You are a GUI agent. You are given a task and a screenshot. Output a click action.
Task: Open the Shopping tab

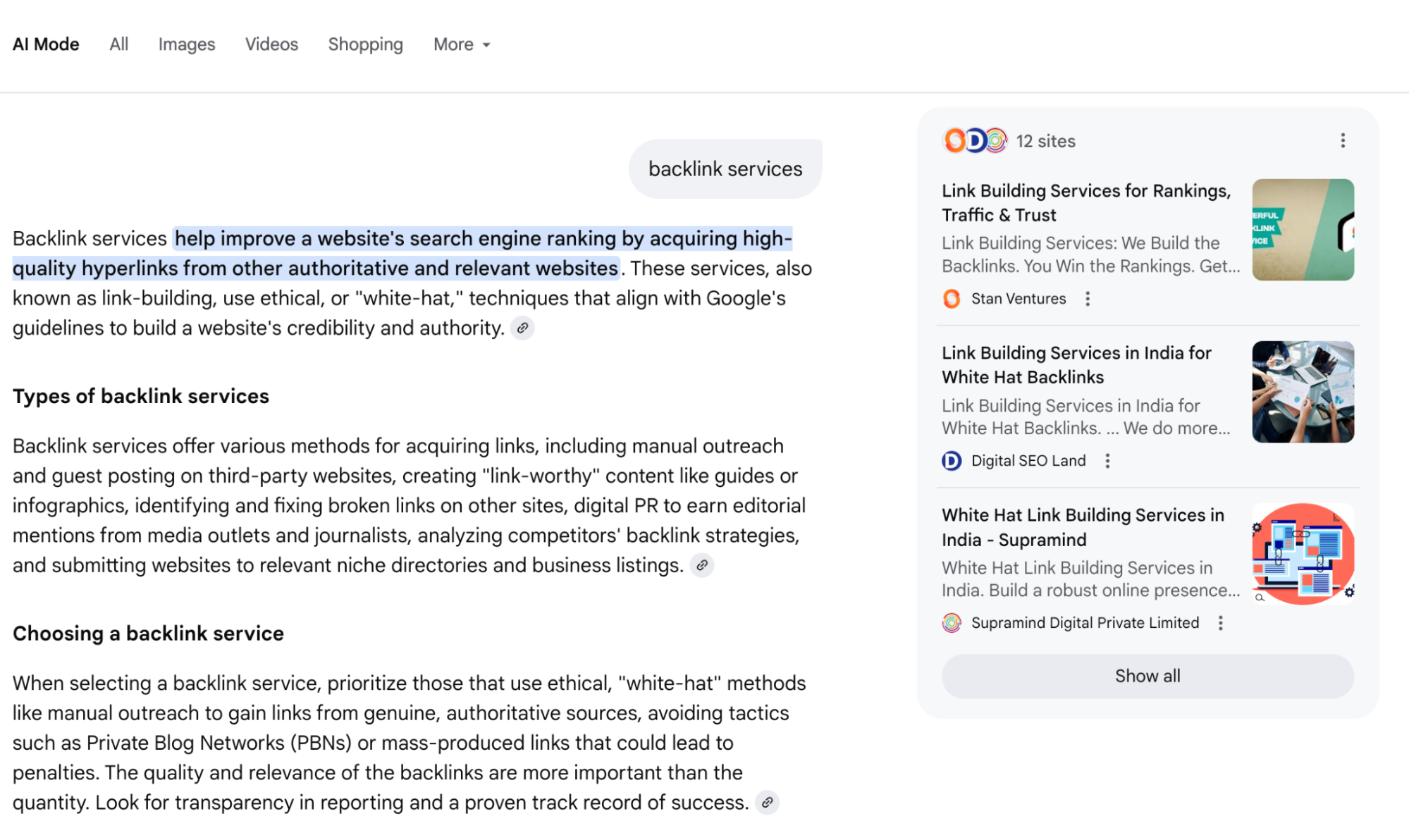click(365, 44)
